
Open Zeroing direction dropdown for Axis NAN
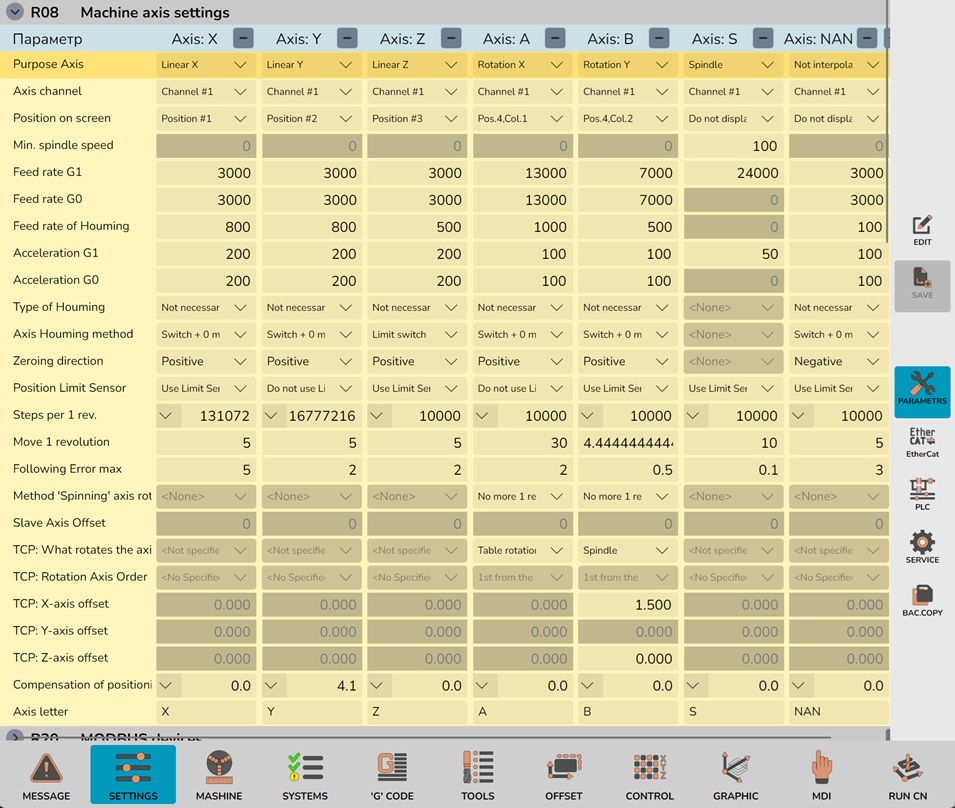(838, 362)
